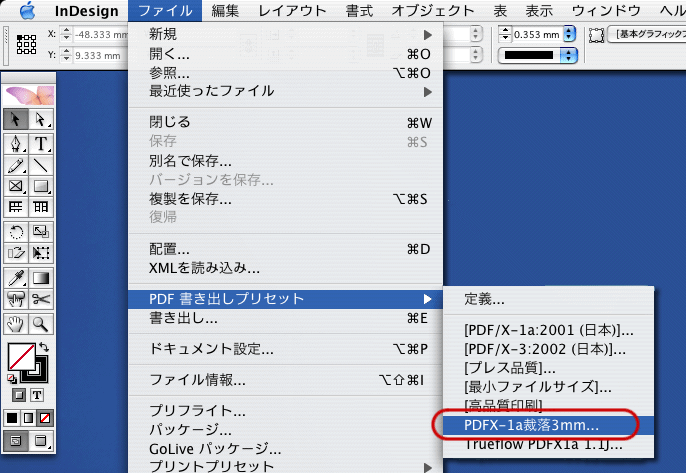Select the Pencil tool
This screenshot has width=686, height=473.
(x=16, y=165)
